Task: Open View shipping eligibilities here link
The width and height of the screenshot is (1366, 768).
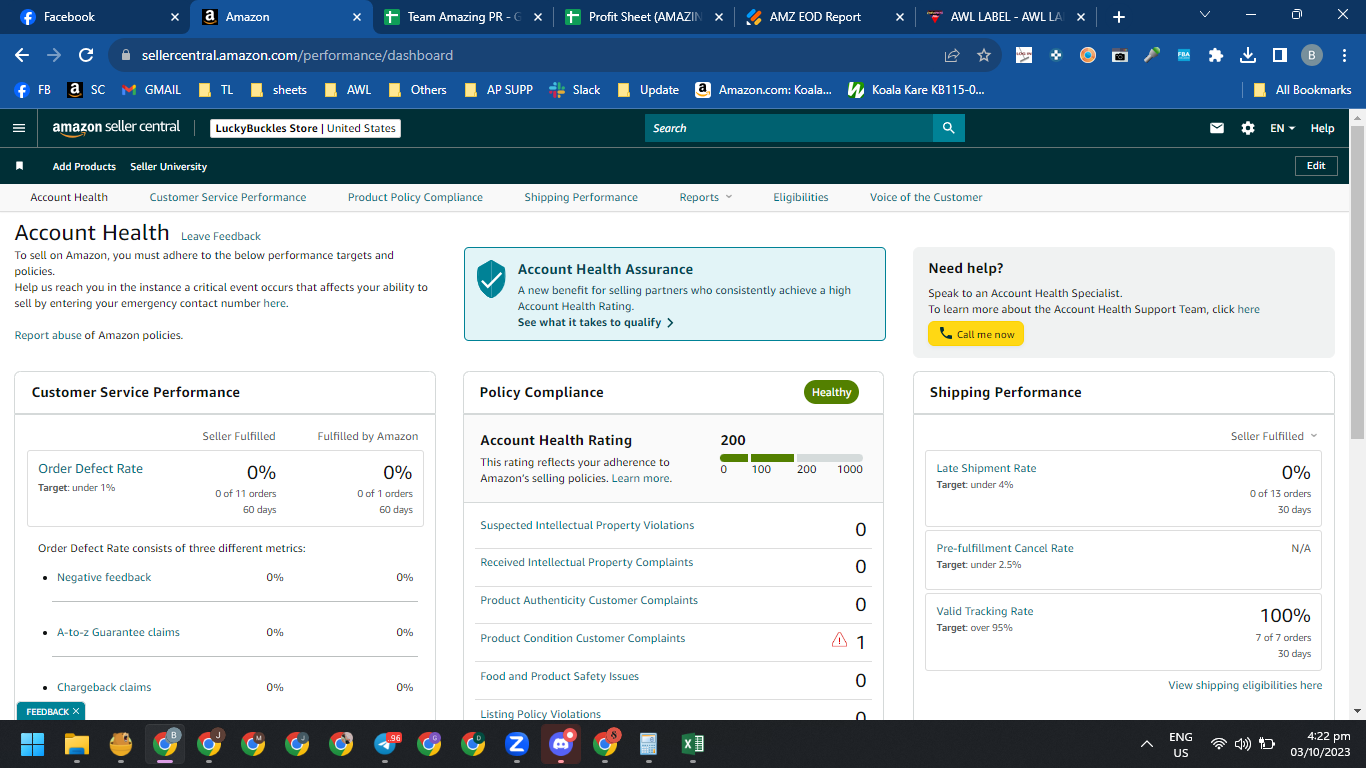Action: pos(1245,686)
